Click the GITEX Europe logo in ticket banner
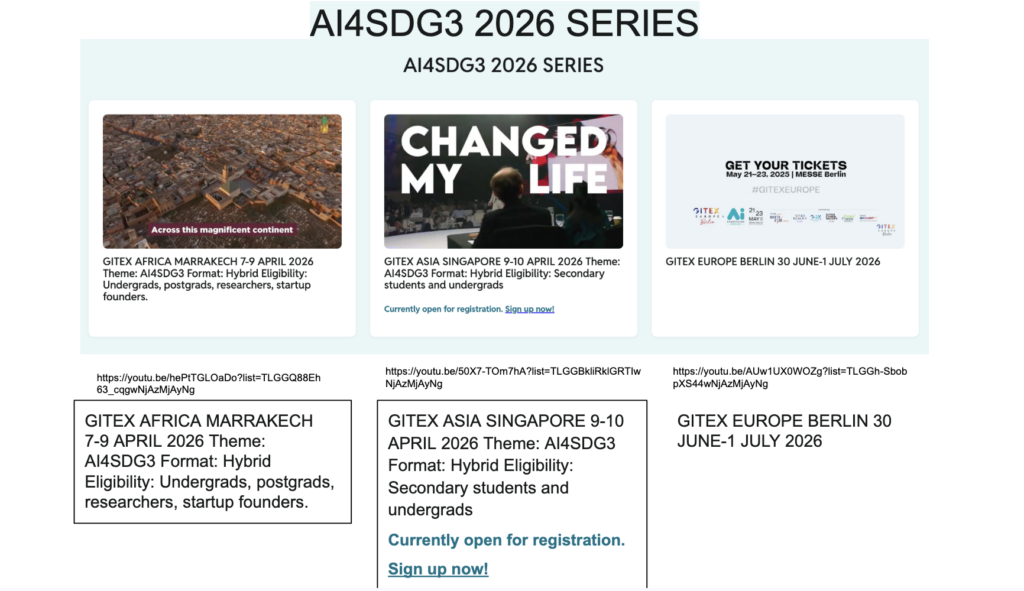The image size is (1024, 591). click(x=708, y=216)
